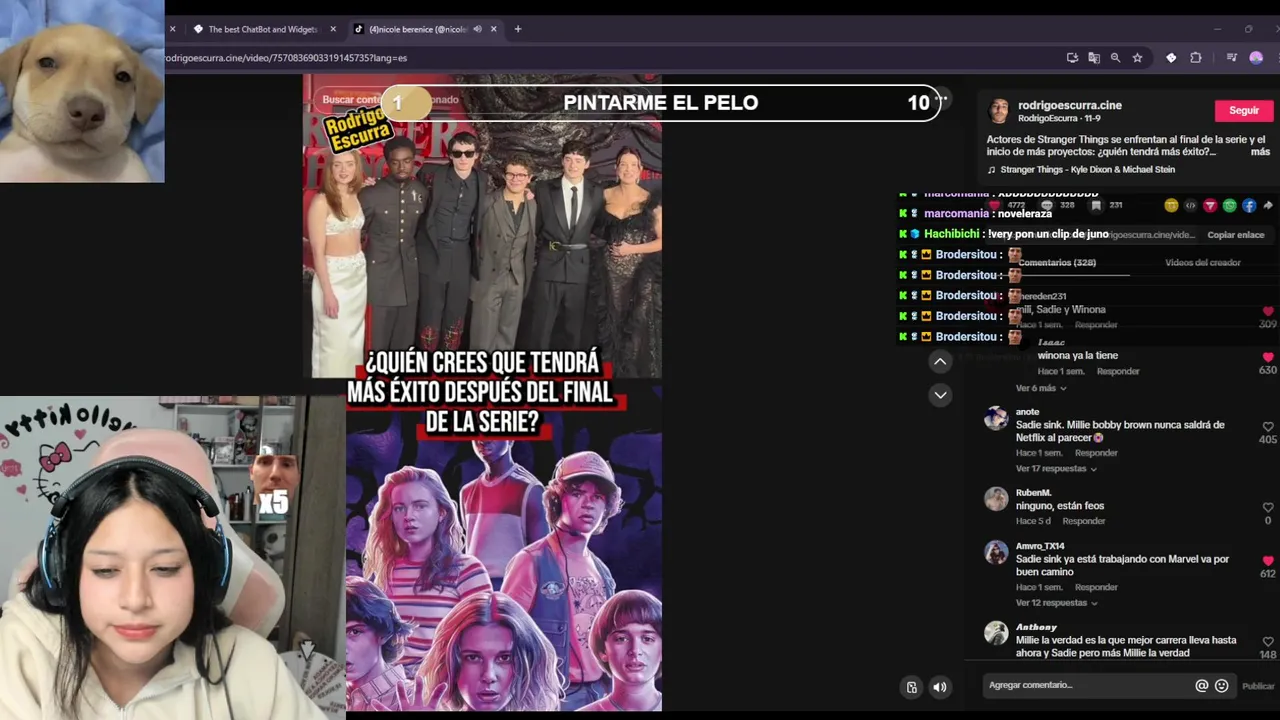Like the comment 'winona ya la tiene'
The width and height of the screenshot is (1280, 720).
click(1268, 357)
